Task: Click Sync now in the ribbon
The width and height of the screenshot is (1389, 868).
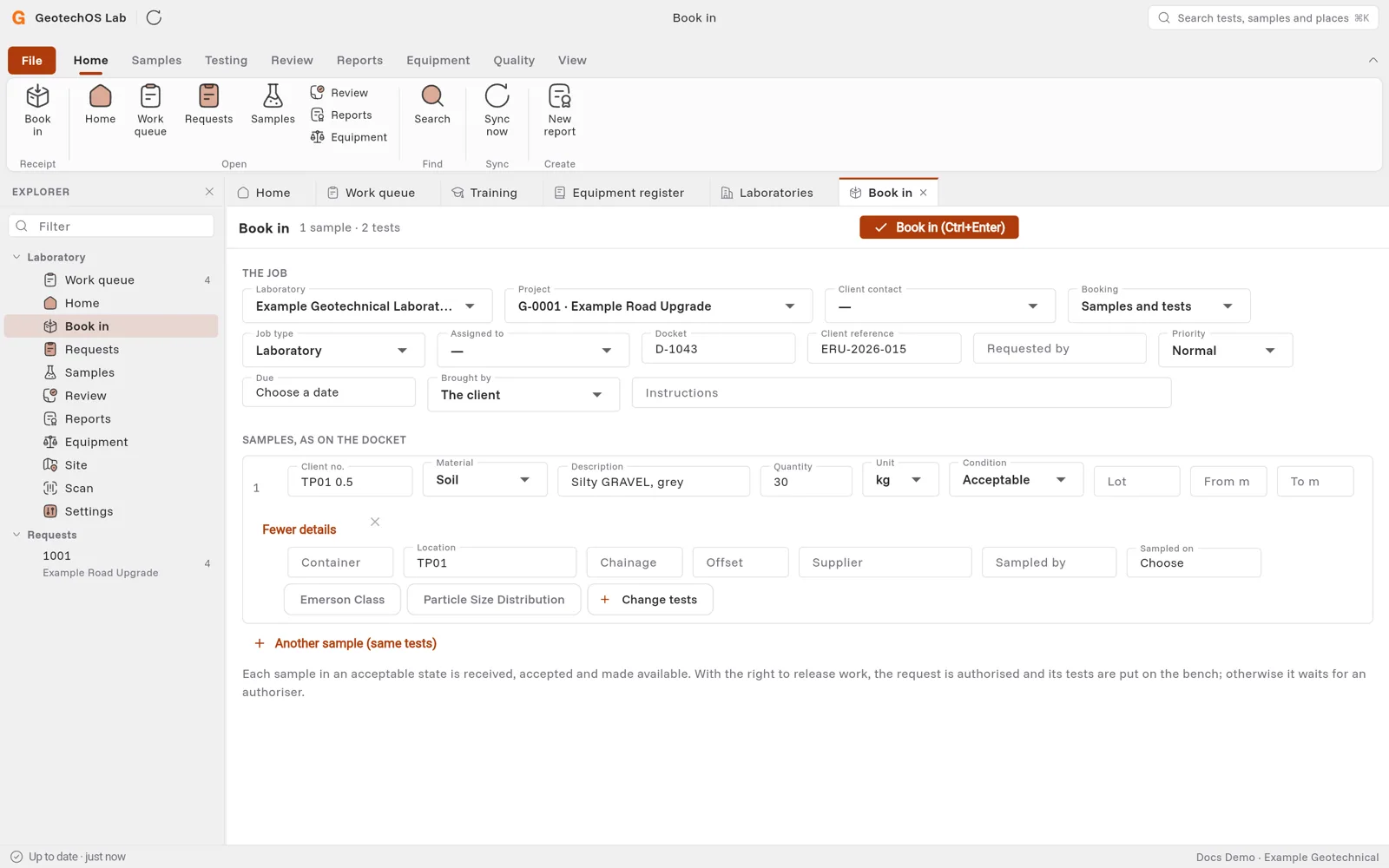Action: click(x=497, y=110)
